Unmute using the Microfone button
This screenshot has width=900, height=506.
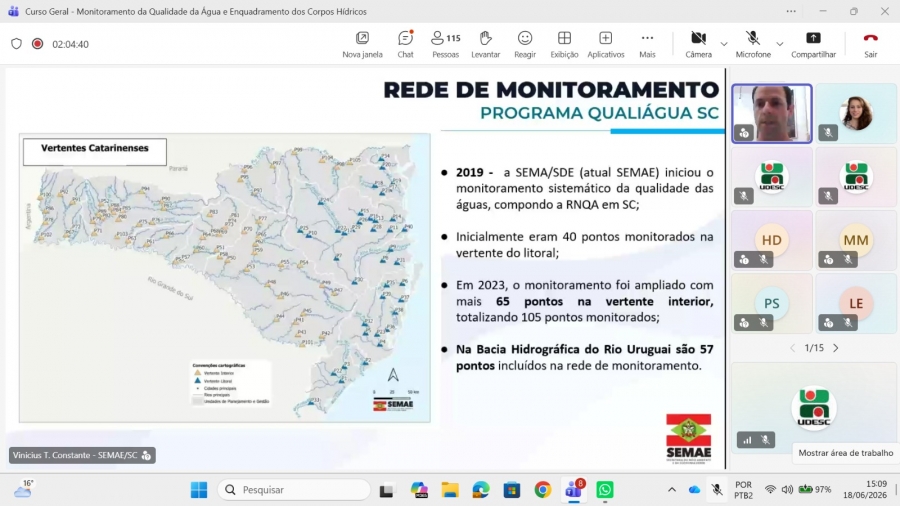753,44
